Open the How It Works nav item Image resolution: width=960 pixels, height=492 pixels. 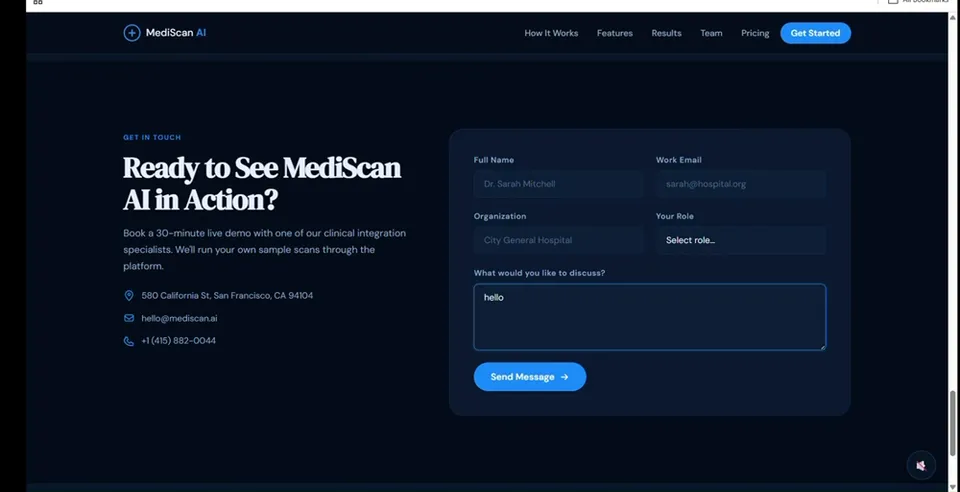pos(551,33)
